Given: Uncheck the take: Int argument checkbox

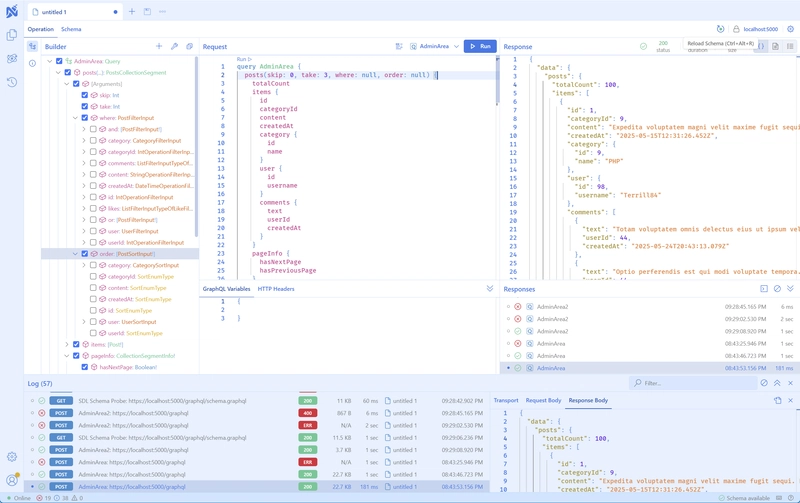Looking at the screenshot, I should (85, 106).
